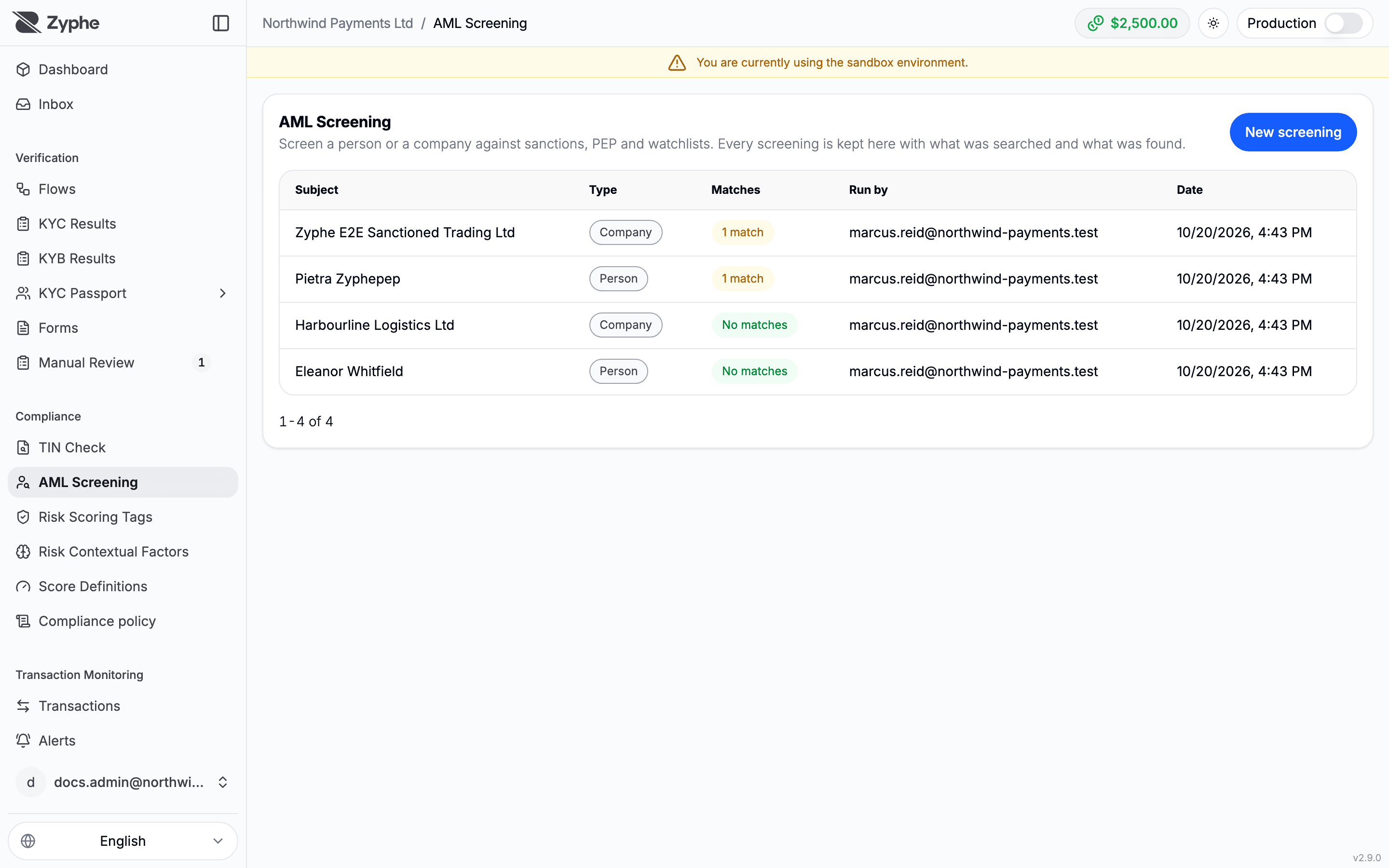Collapse the sidebar with the panel icon
The image size is (1389, 868).
pyautogui.click(x=220, y=23)
